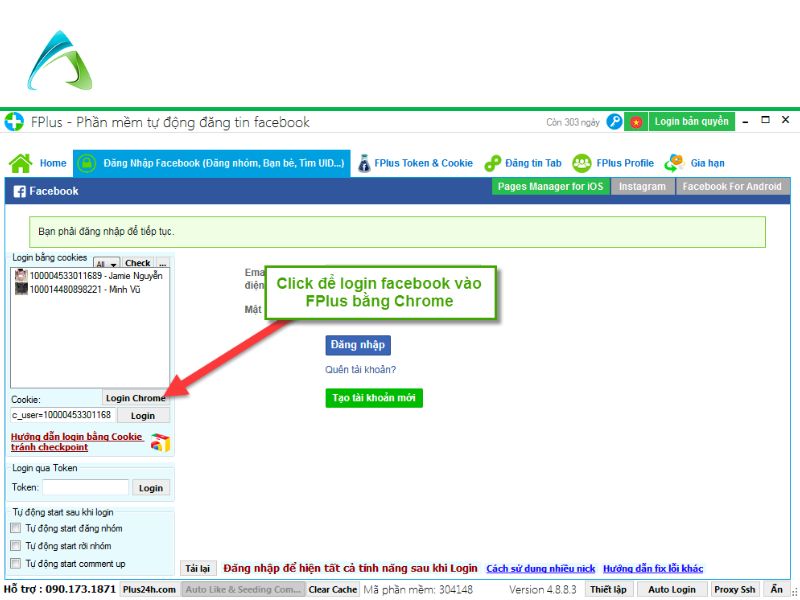Click the ellipsis button next to Check

click(162, 264)
